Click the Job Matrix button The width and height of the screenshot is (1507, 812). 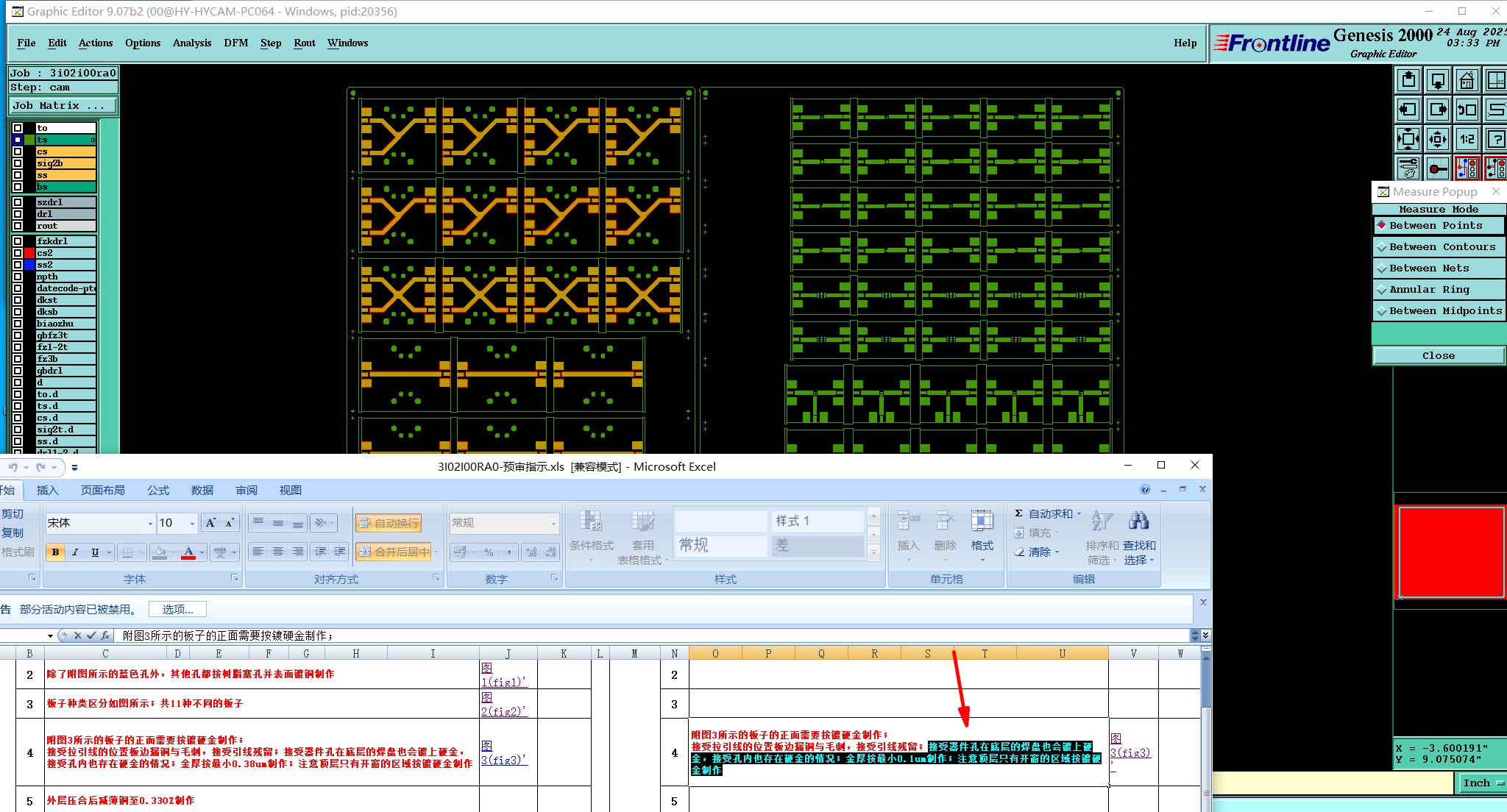[x=63, y=106]
